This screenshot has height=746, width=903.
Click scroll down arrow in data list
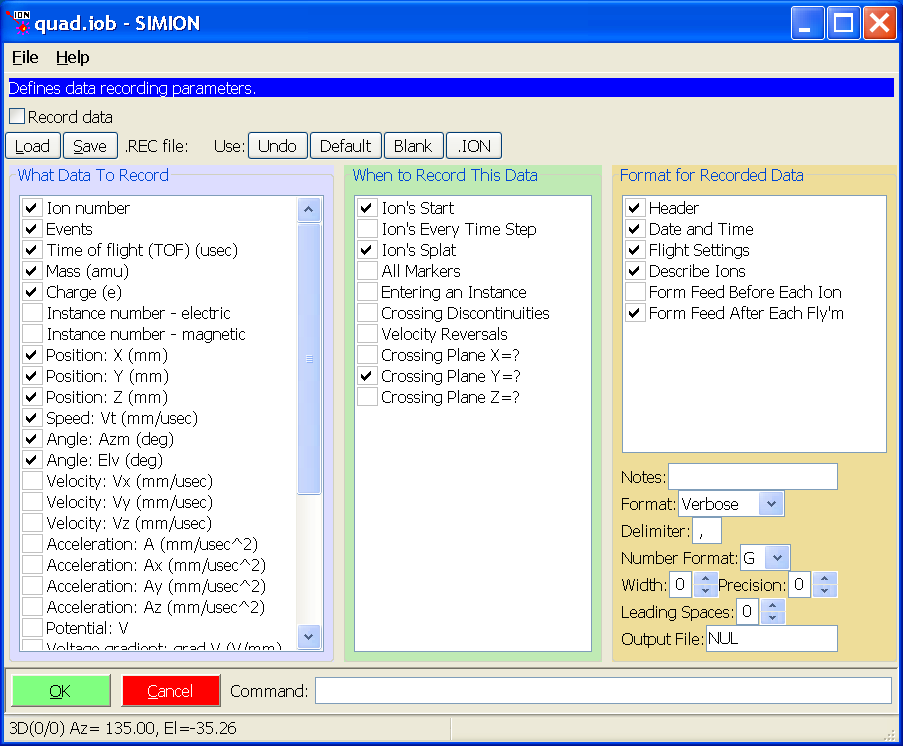click(309, 637)
